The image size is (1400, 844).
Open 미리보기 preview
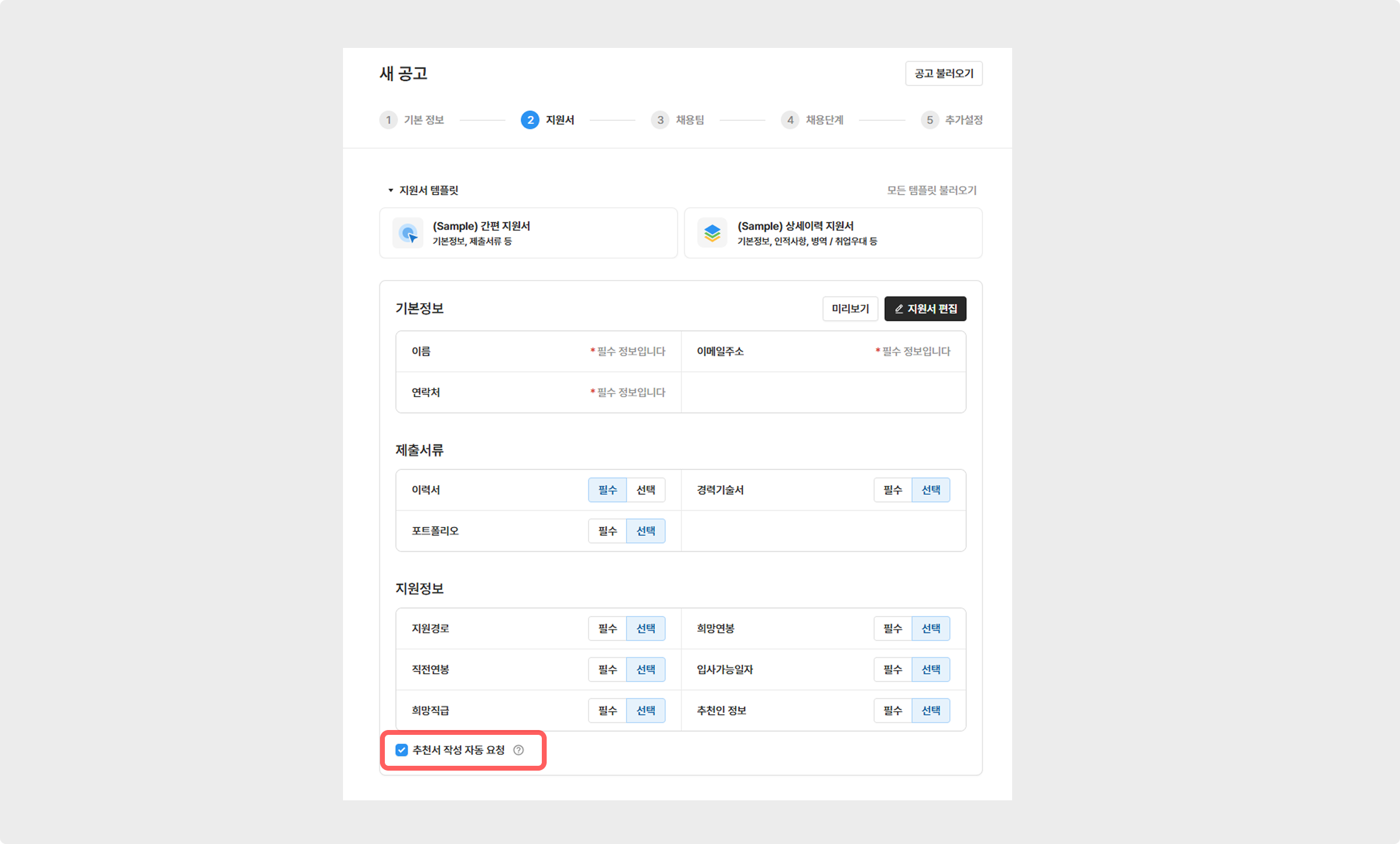(850, 309)
